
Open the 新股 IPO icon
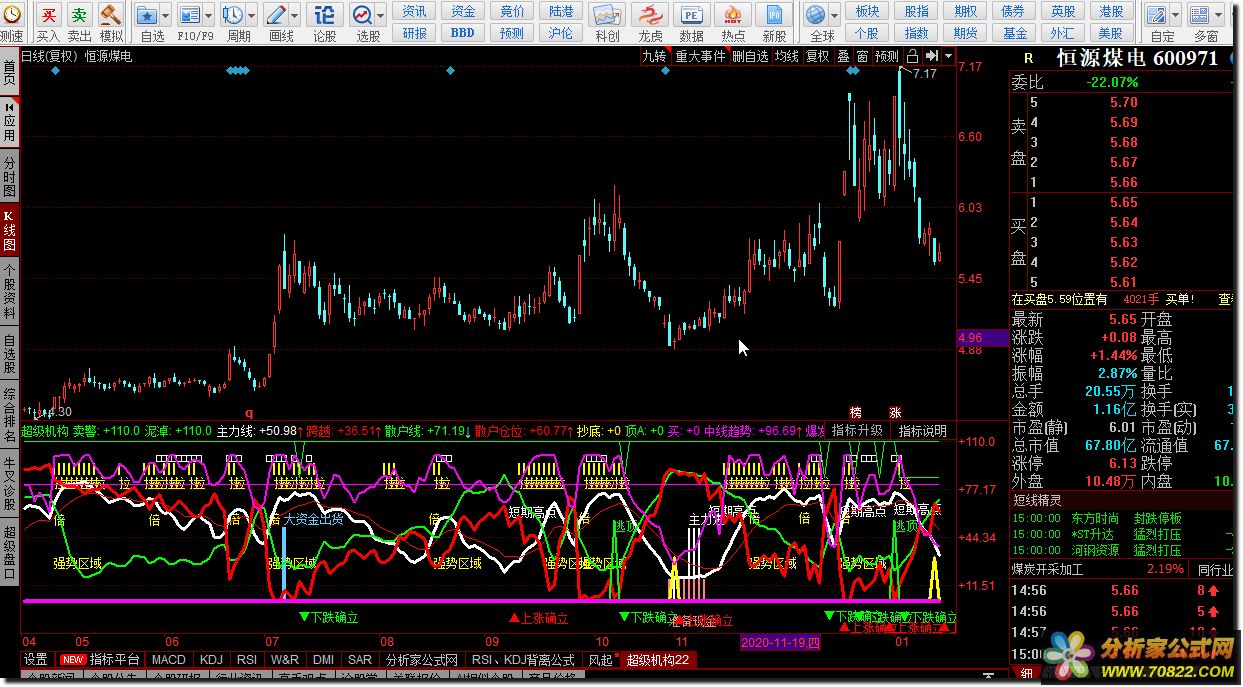coord(773,16)
